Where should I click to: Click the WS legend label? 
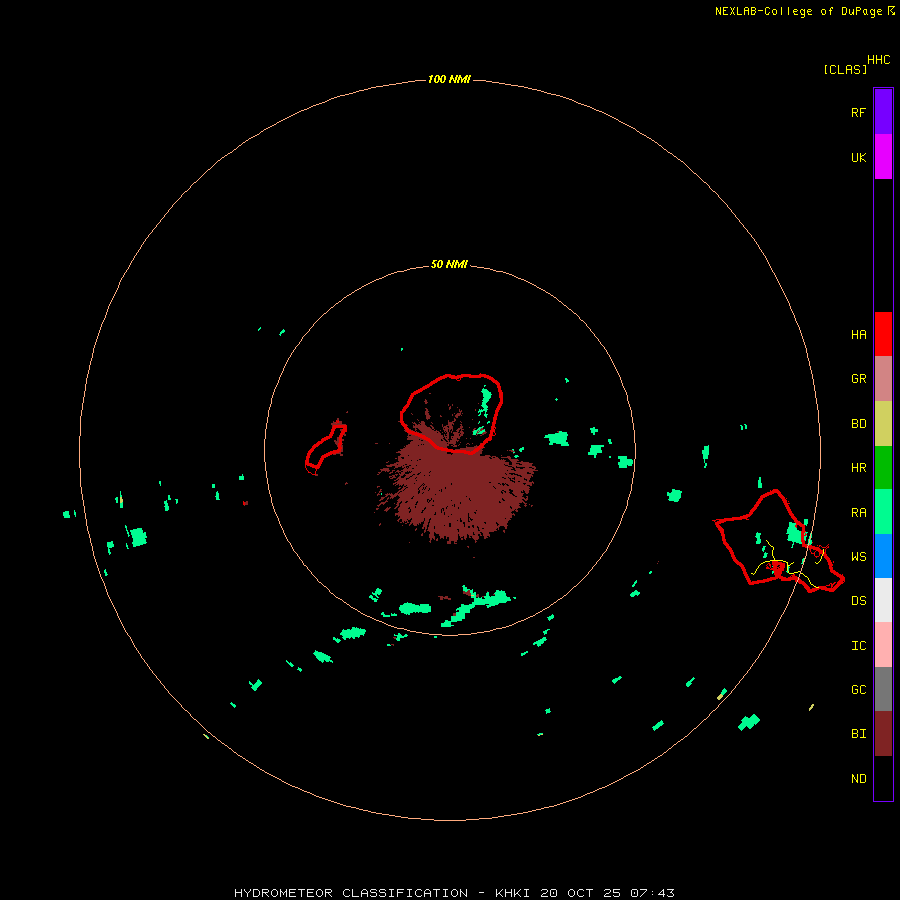coord(858,557)
